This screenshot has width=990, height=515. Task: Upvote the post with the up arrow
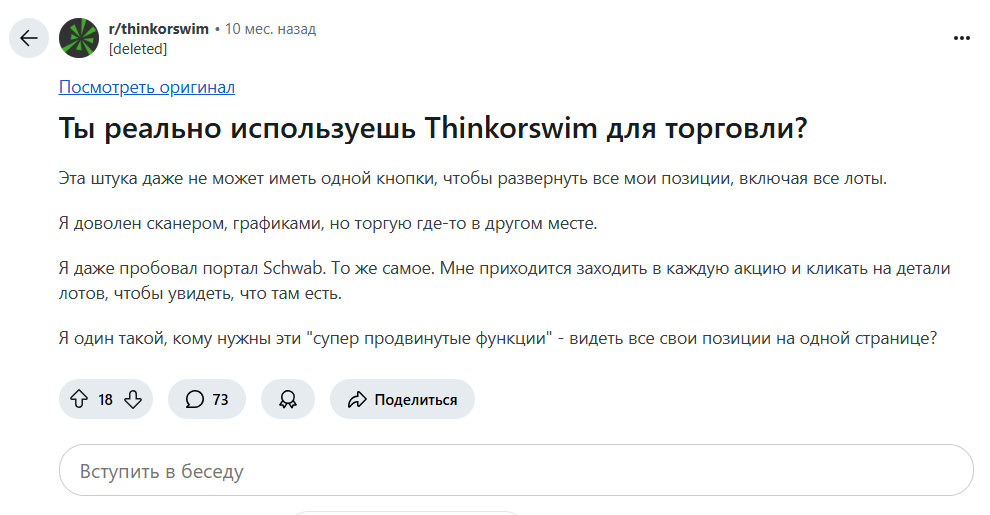(x=79, y=399)
